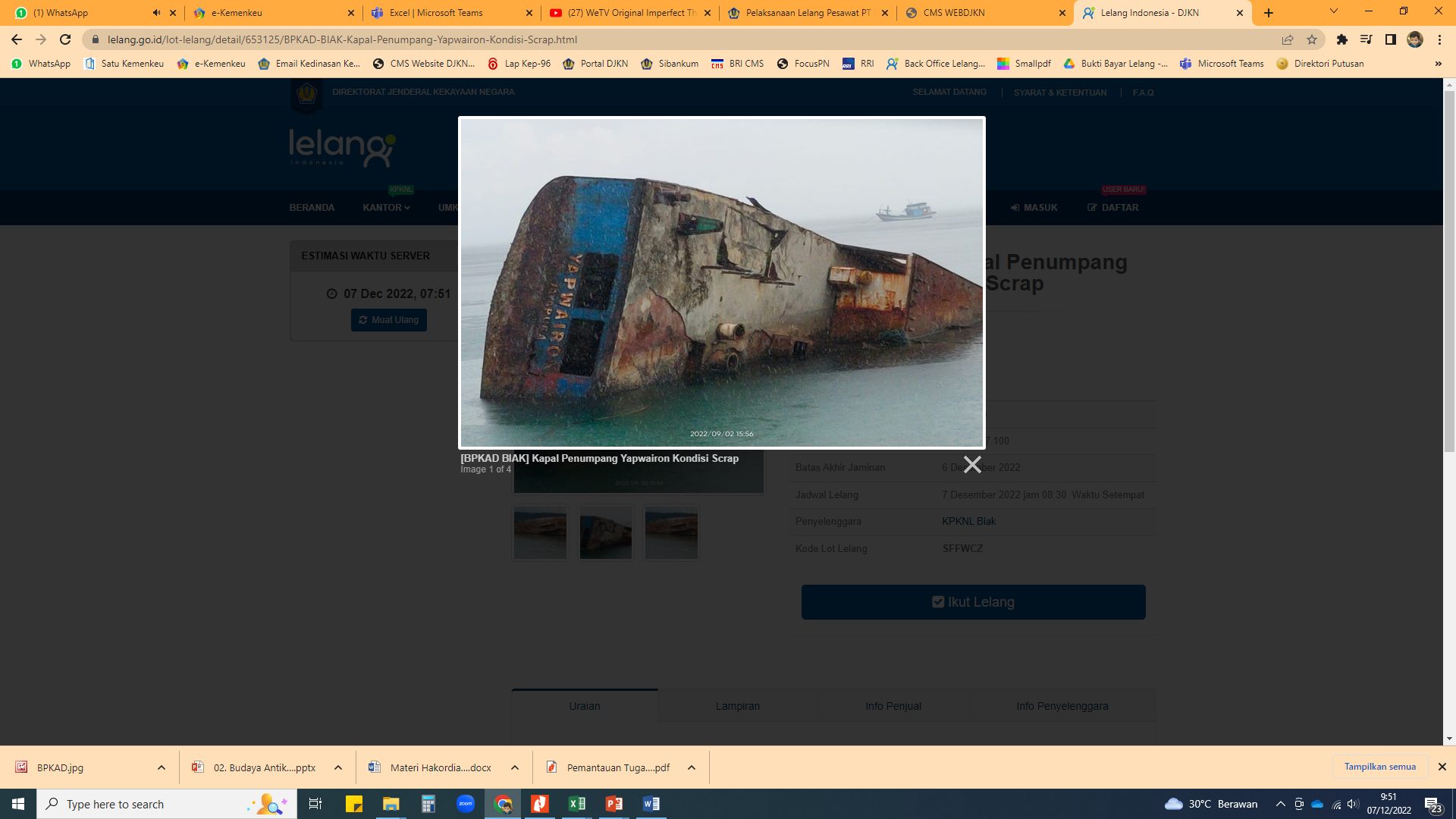Open the Calculator taskbar icon

(x=428, y=804)
